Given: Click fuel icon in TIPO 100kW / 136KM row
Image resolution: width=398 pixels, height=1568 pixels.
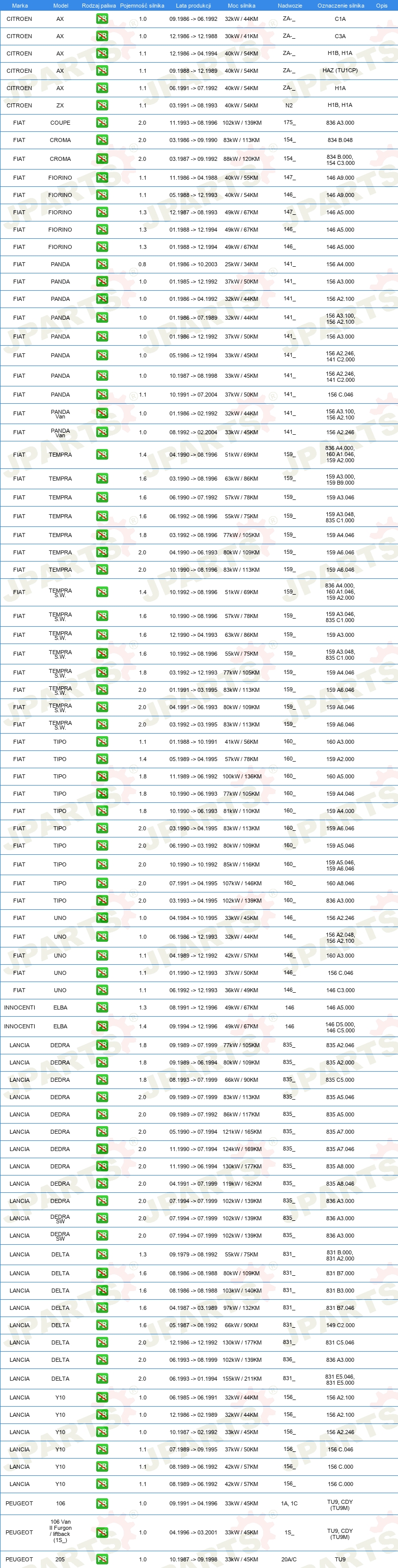Looking at the screenshot, I should point(102,776).
